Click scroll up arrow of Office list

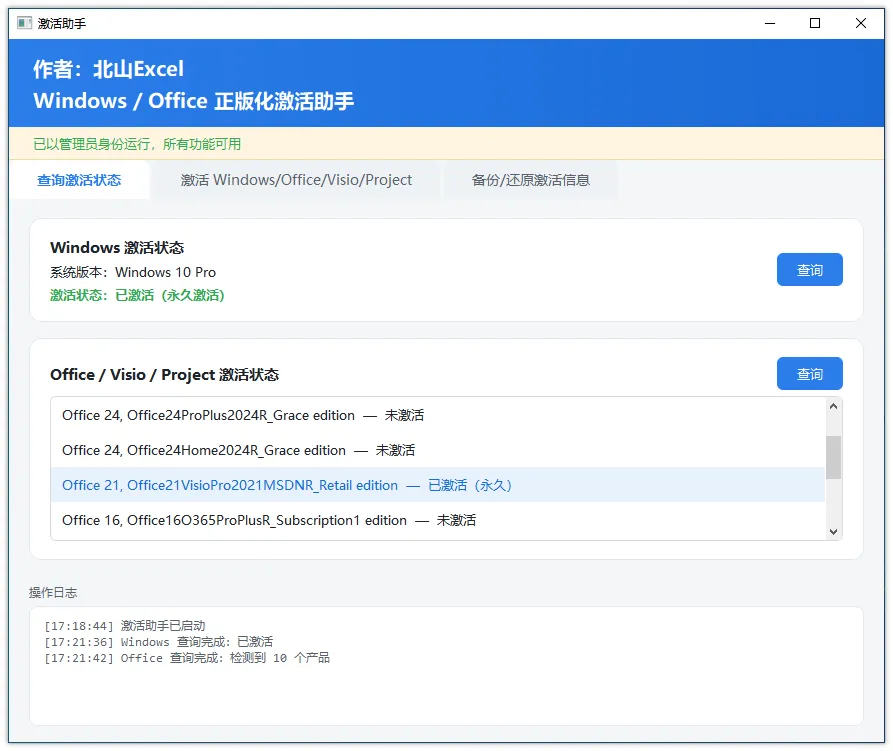(833, 406)
